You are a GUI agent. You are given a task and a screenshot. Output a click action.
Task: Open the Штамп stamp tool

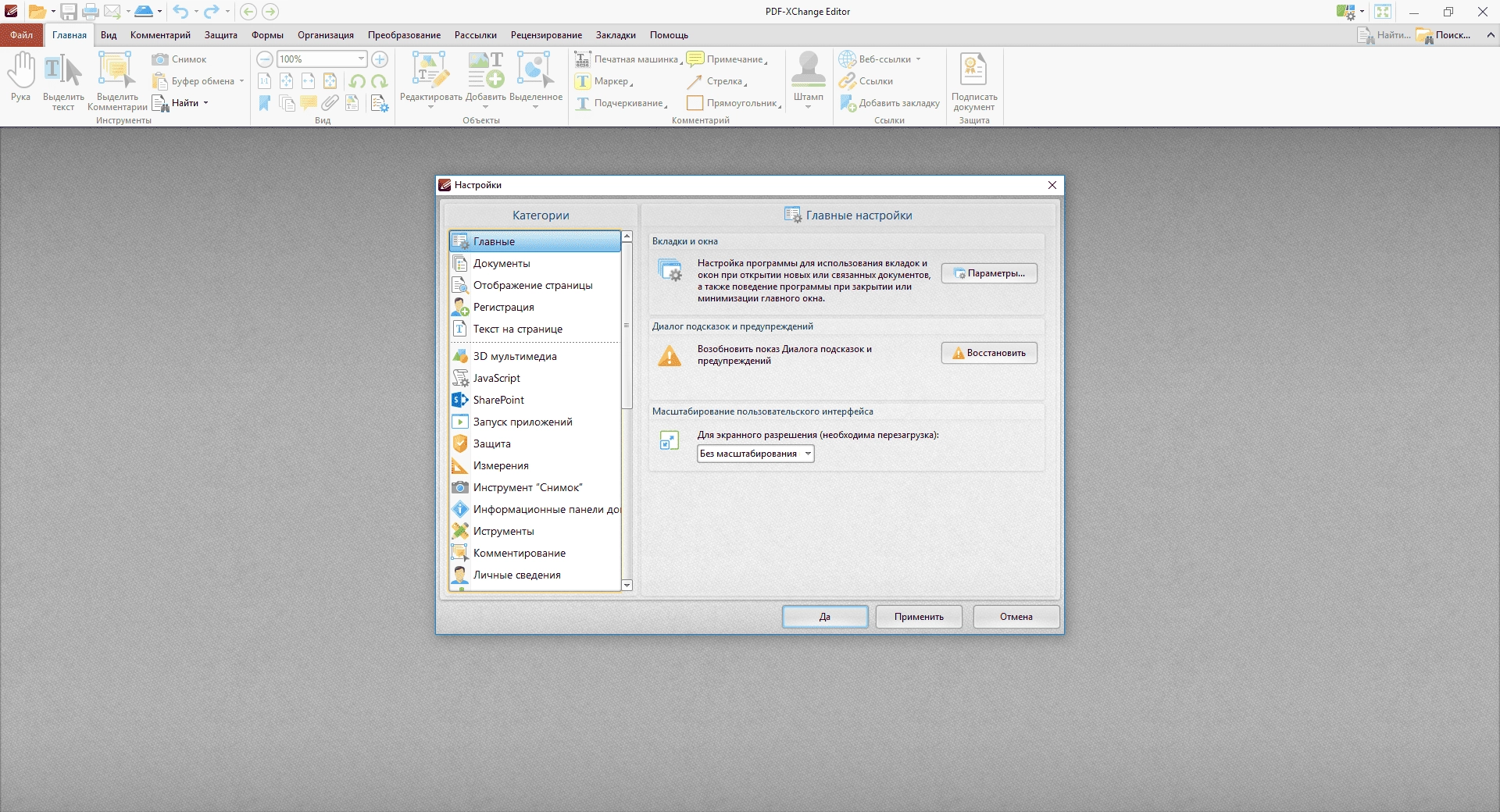pos(809,79)
